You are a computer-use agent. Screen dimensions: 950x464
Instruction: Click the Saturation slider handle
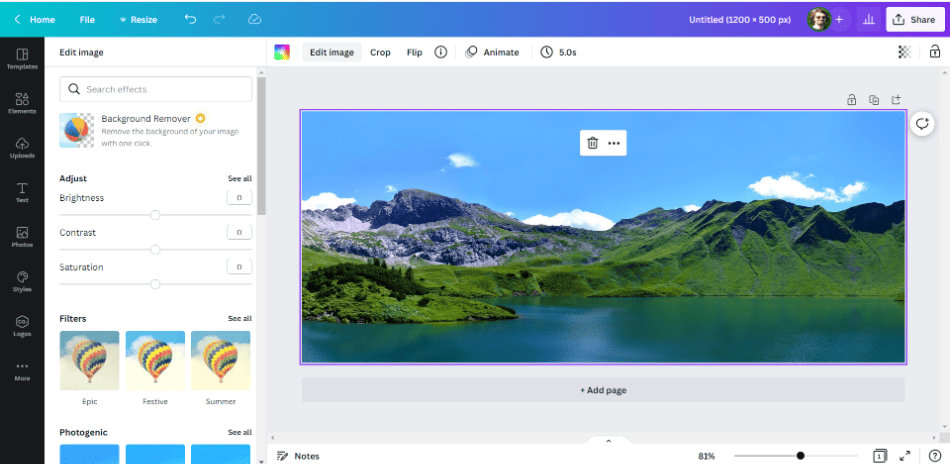pos(155,284)
